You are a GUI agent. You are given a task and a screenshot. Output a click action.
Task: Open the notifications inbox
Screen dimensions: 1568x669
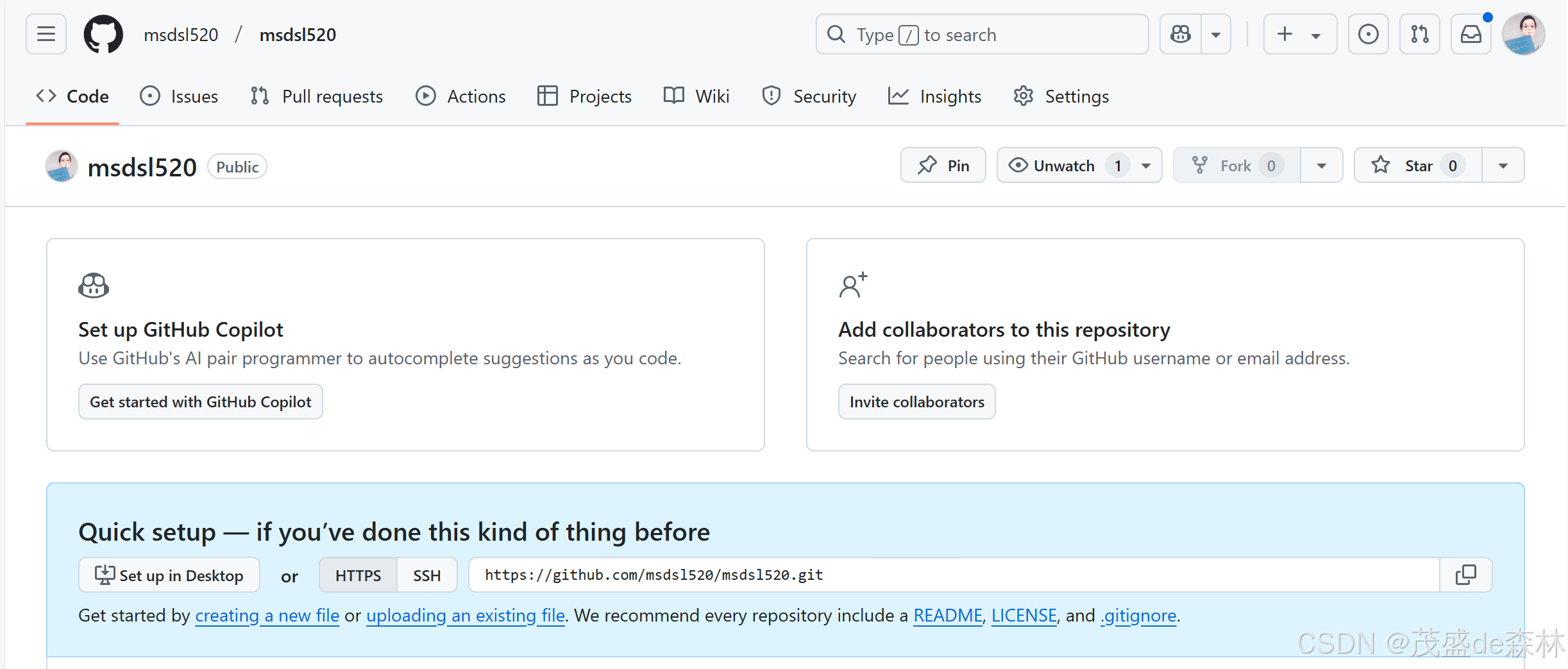click(1471, 34)
